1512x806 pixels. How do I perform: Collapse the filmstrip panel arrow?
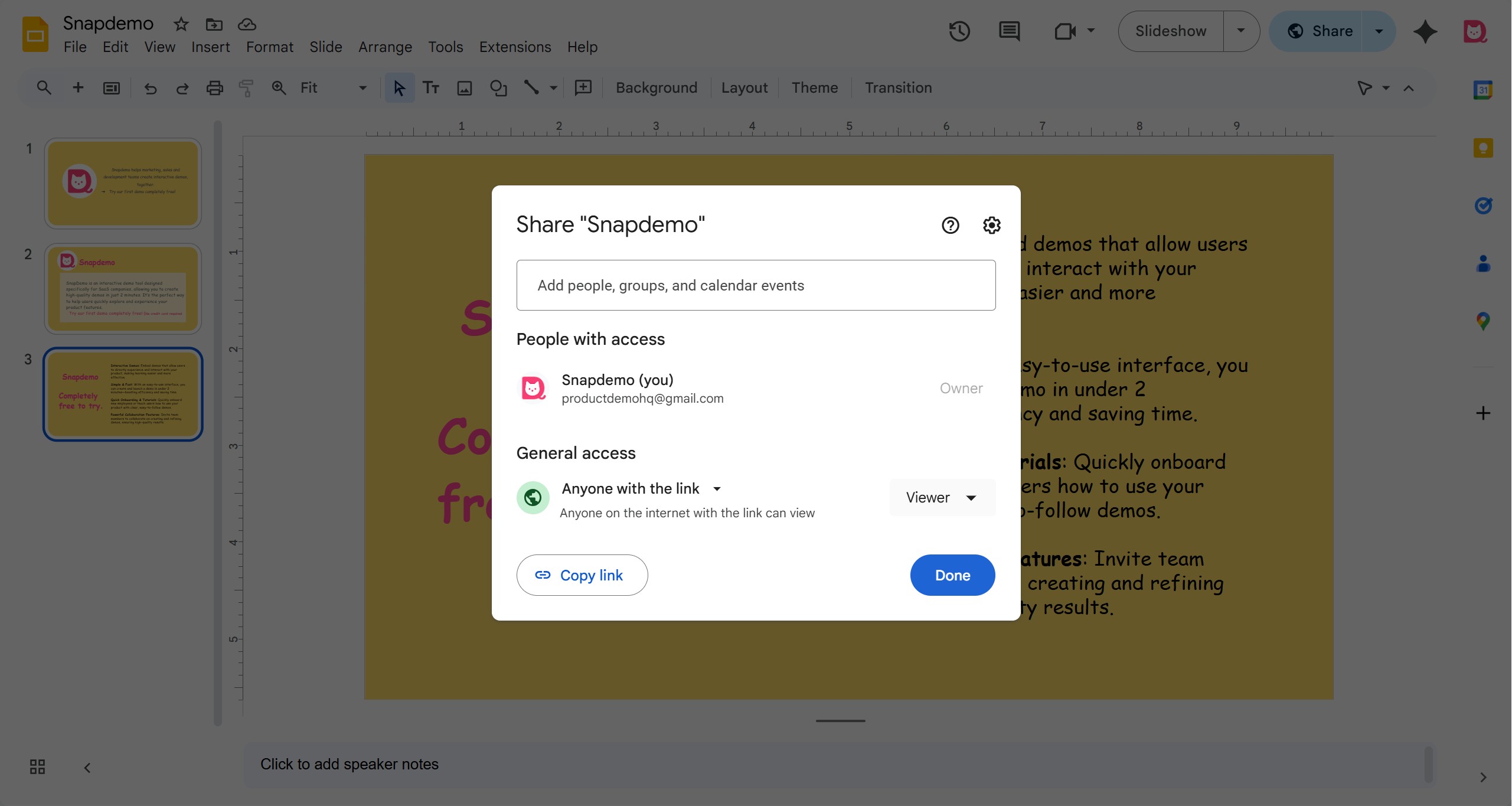[x=87, y=768]
